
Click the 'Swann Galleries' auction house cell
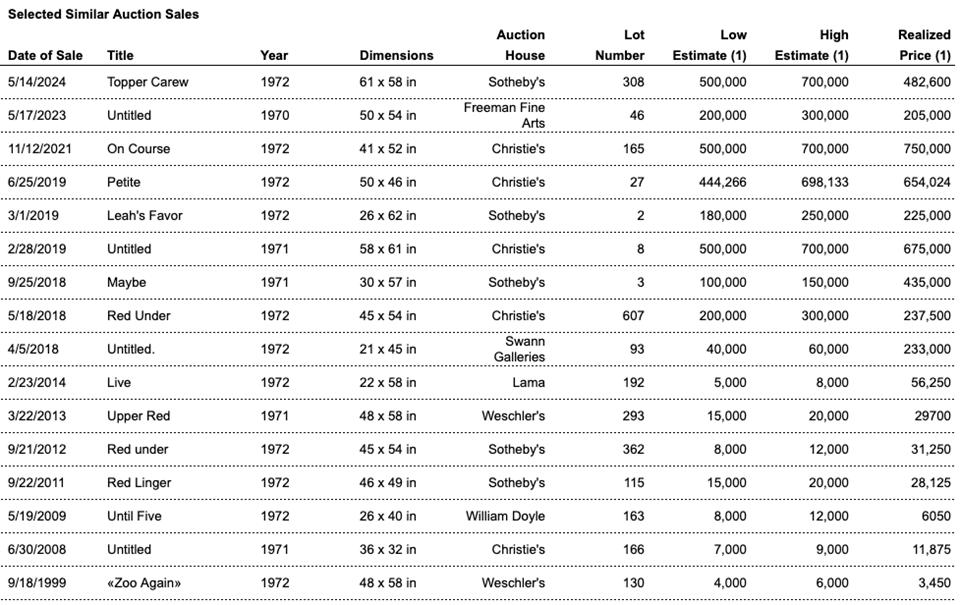(524, 349)
